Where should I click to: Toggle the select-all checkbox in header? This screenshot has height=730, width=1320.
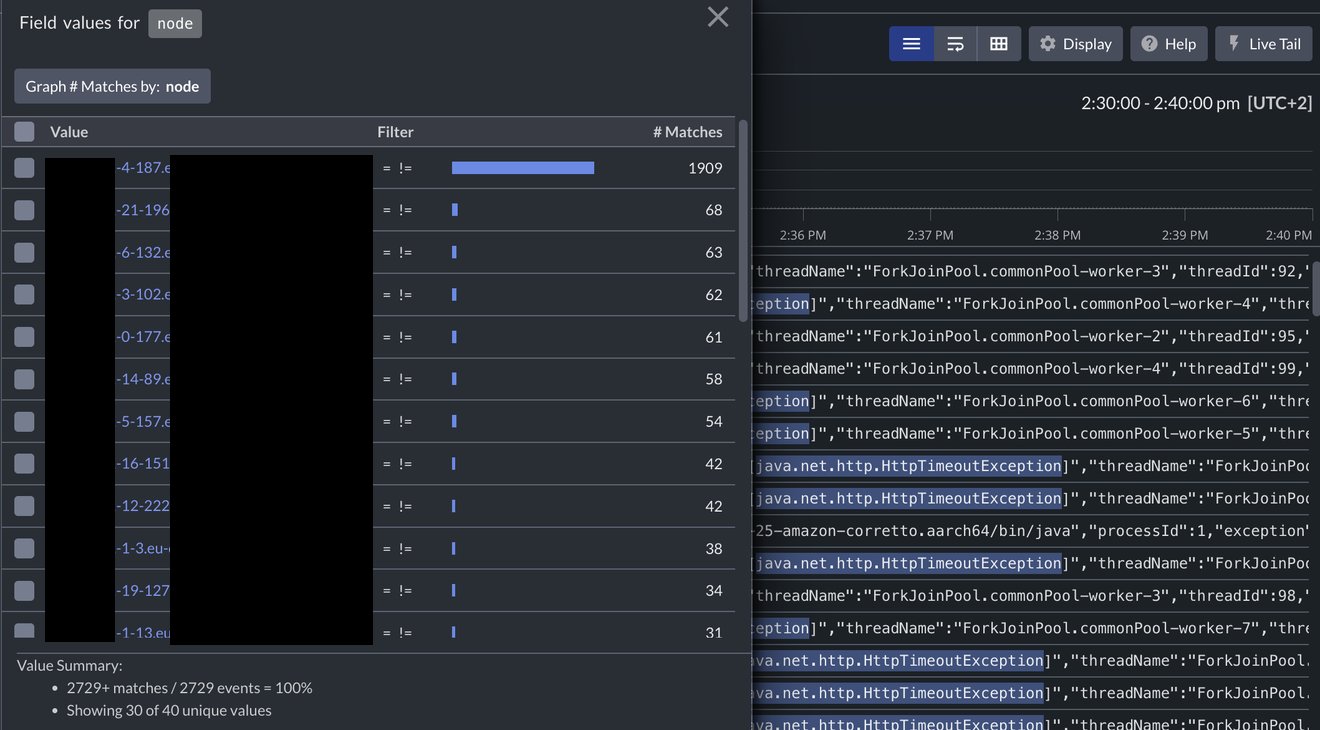pos(24,132)
